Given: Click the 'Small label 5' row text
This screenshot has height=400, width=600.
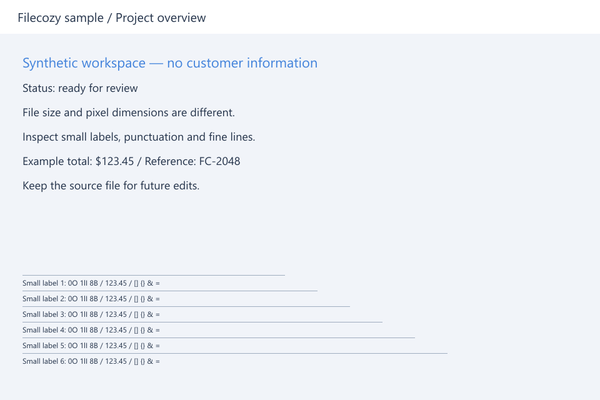Looking at the screenshot, I should [91, 346].
